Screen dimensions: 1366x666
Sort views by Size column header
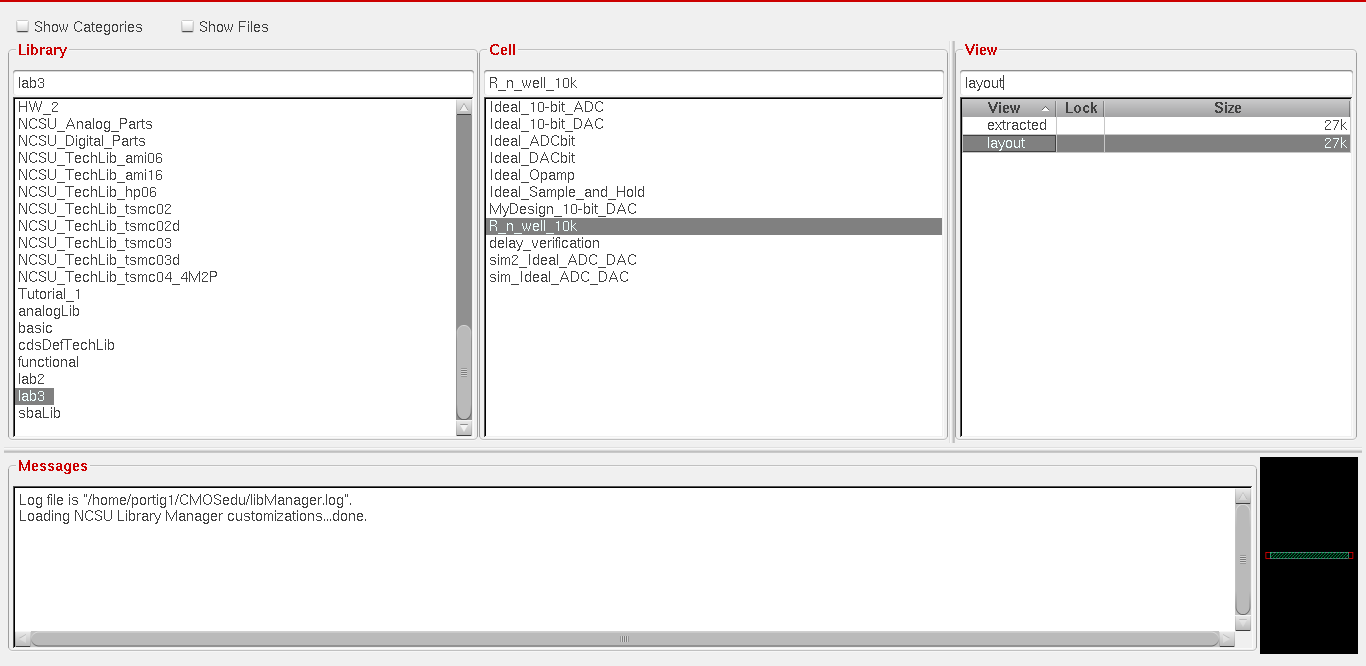[x=1227, y=108]
